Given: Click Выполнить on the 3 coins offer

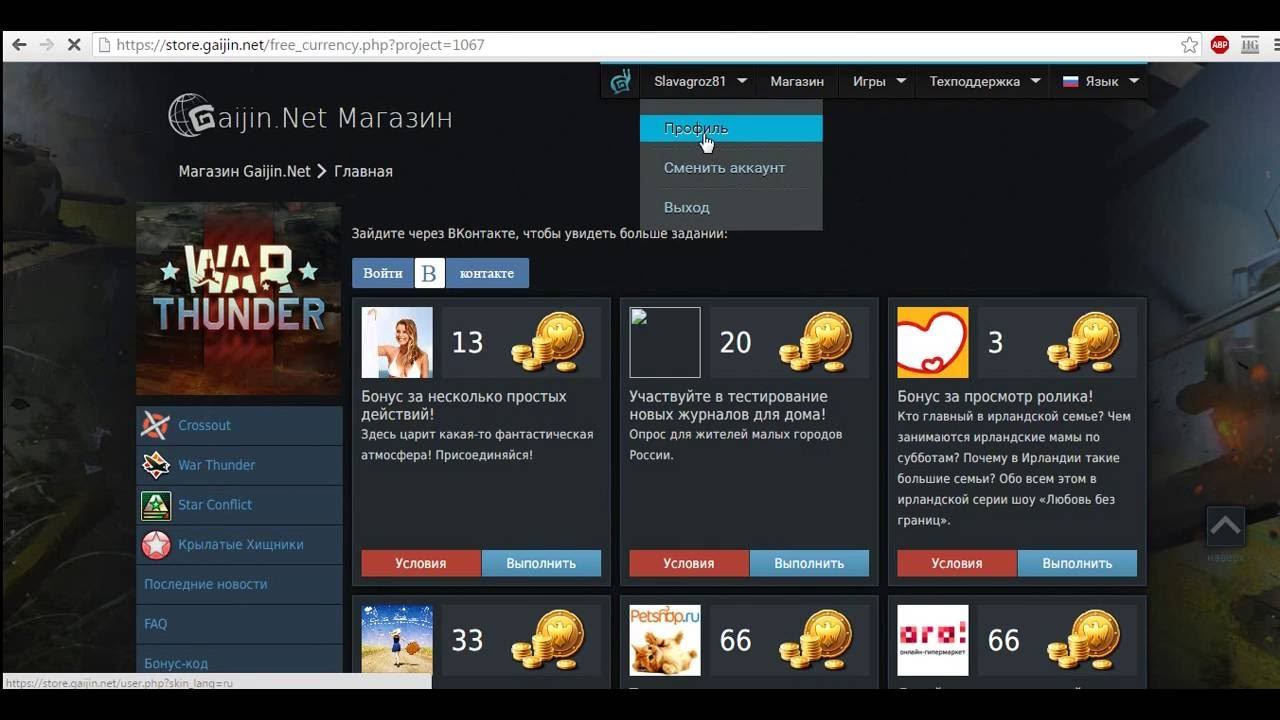Looking at the screenshot, I should [x=1077, y=563].
